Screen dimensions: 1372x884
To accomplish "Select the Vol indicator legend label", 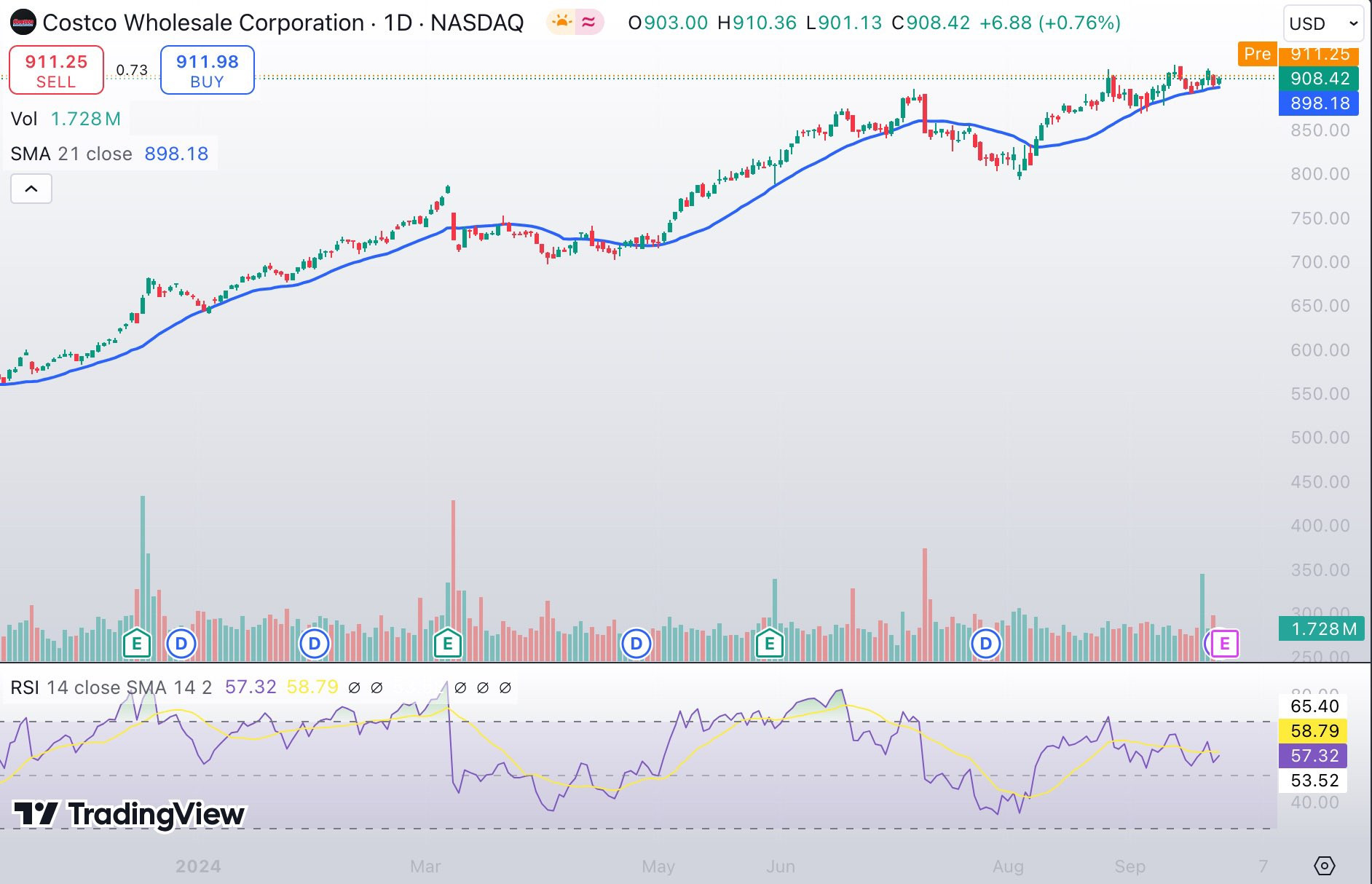I will click(x=24, y=119).
